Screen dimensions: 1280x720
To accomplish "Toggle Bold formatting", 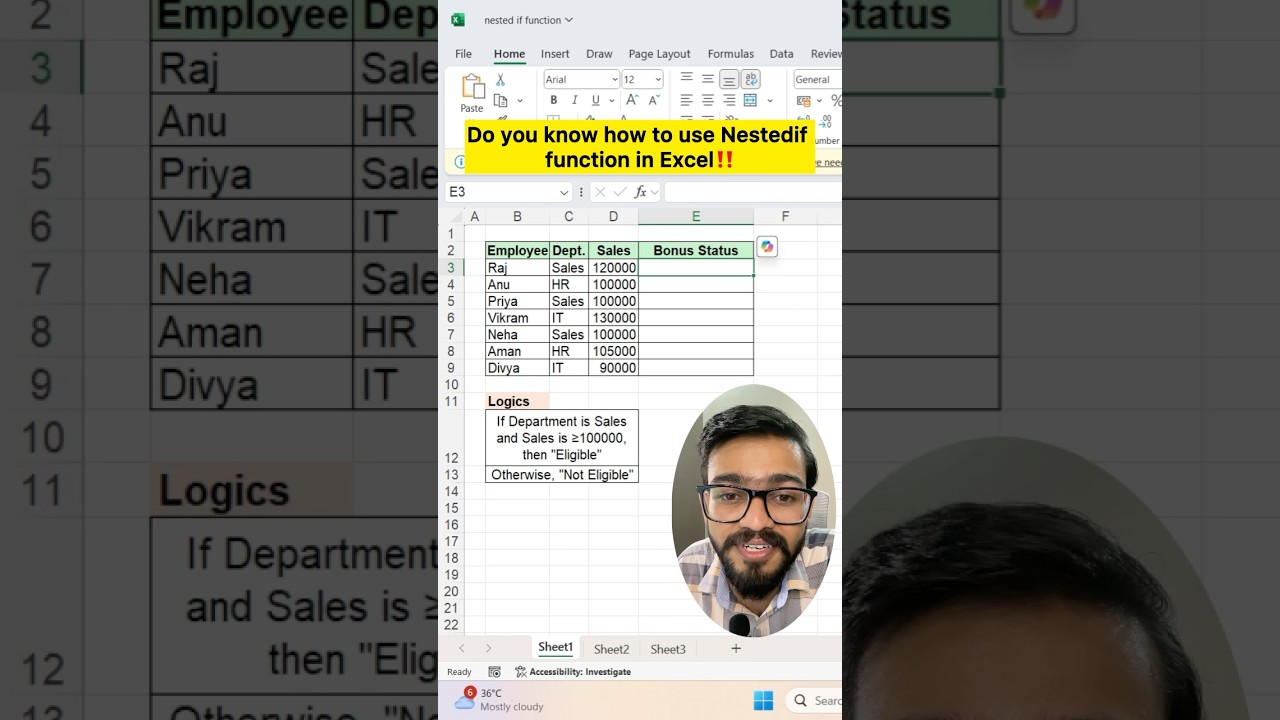I will tap(553, 100).
